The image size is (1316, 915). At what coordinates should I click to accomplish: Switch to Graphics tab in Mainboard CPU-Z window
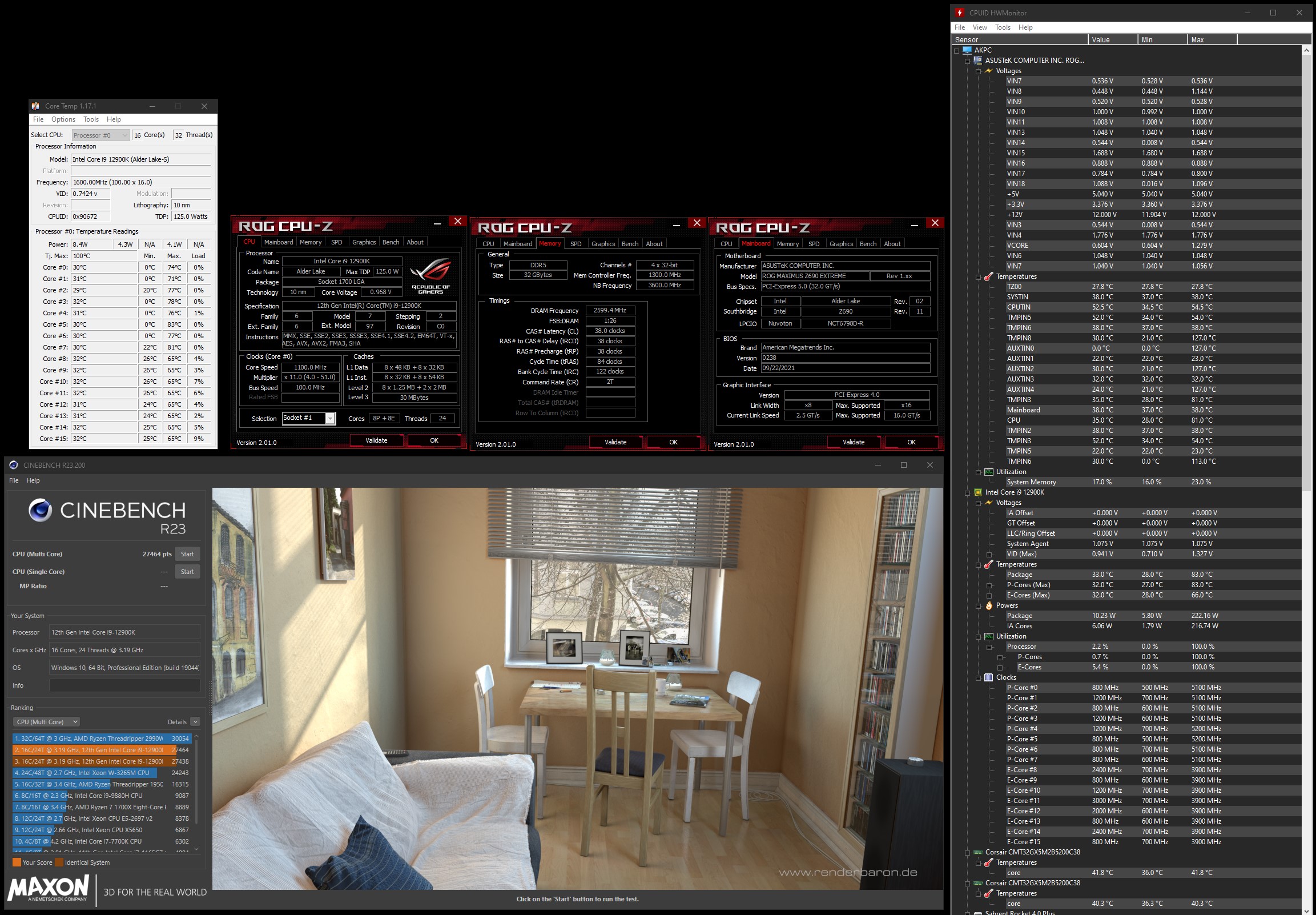click(x=841, y=244)
